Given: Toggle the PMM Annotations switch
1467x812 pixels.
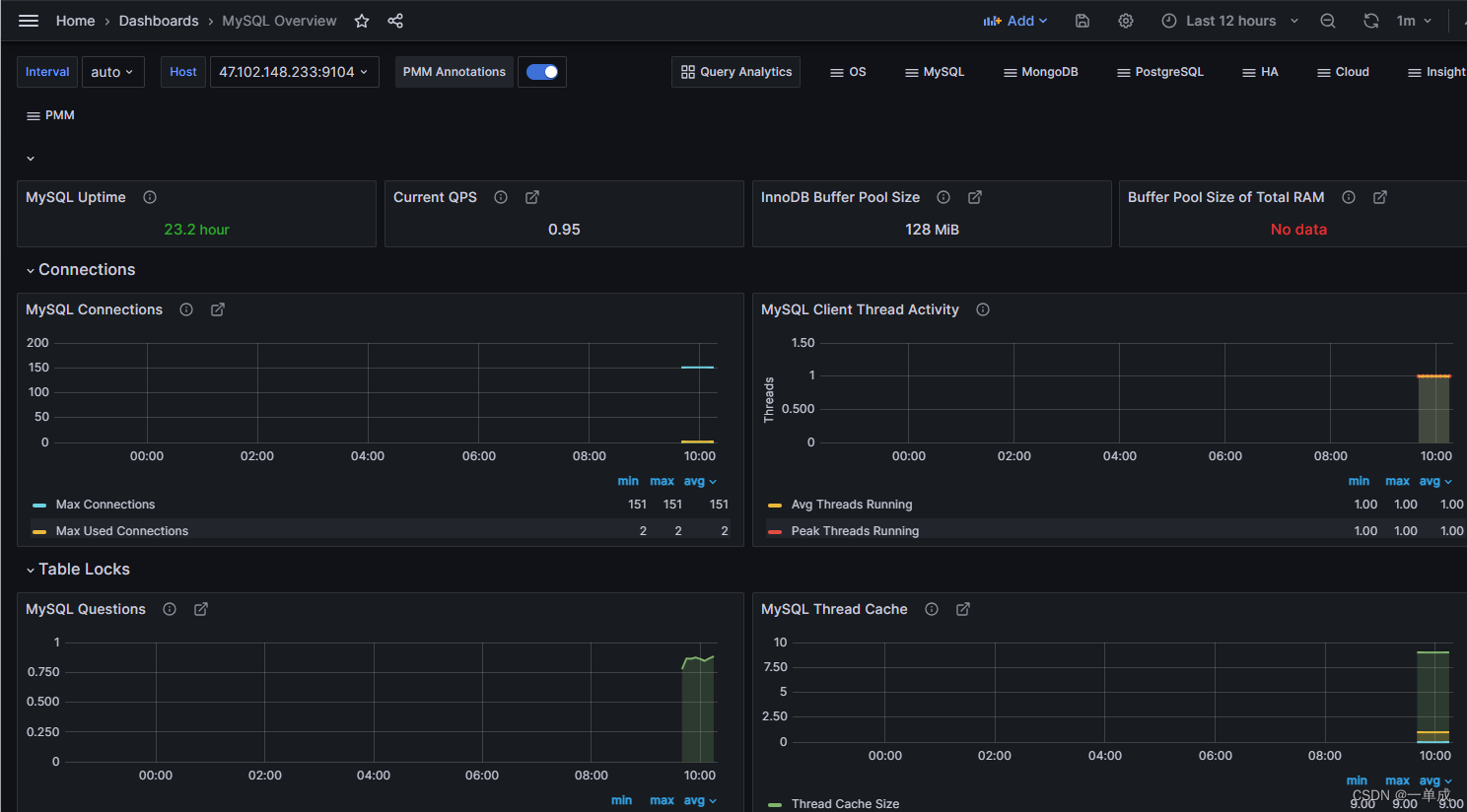Looking at the screenshot, I should click(542, 72).
